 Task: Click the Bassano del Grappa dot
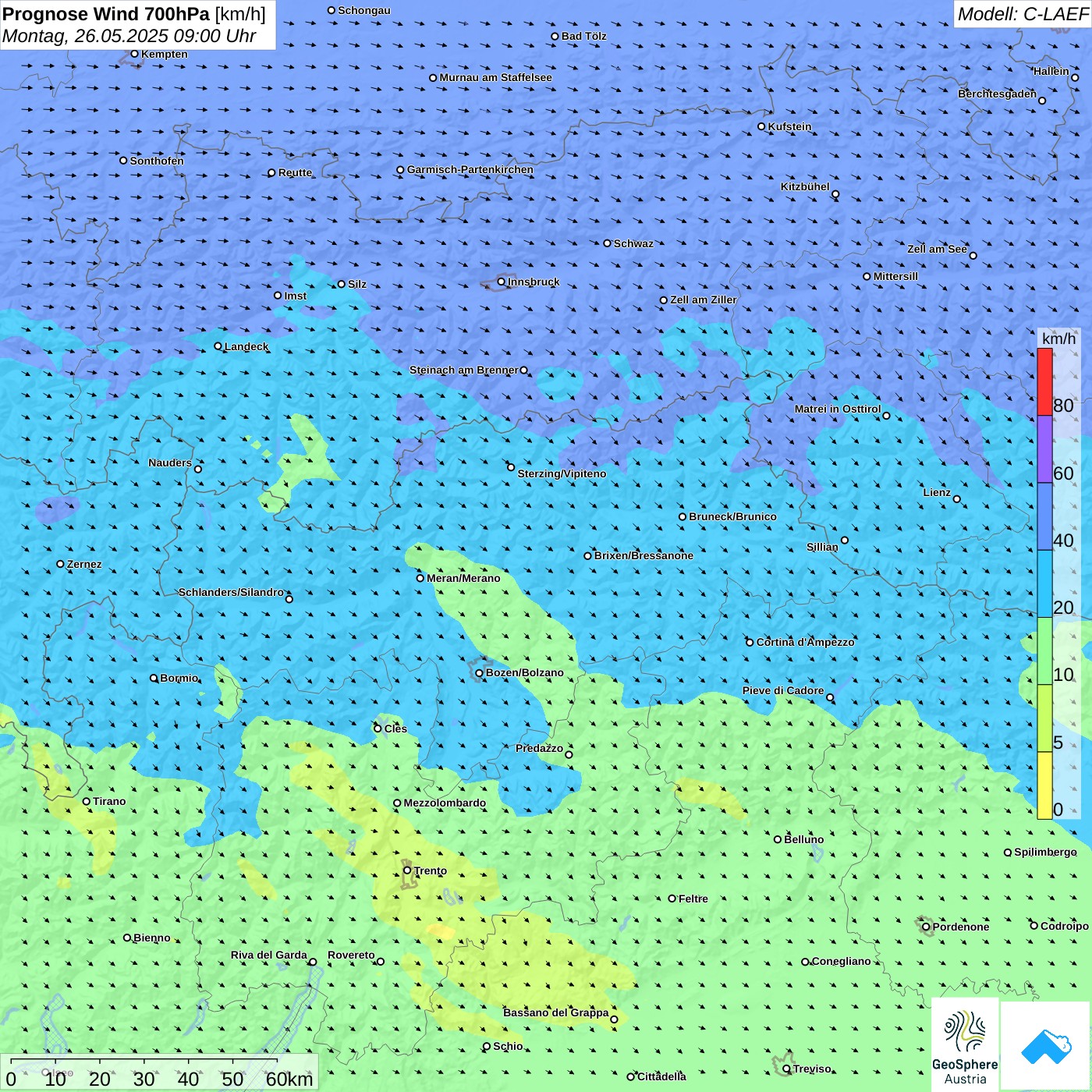[614, 1019]
